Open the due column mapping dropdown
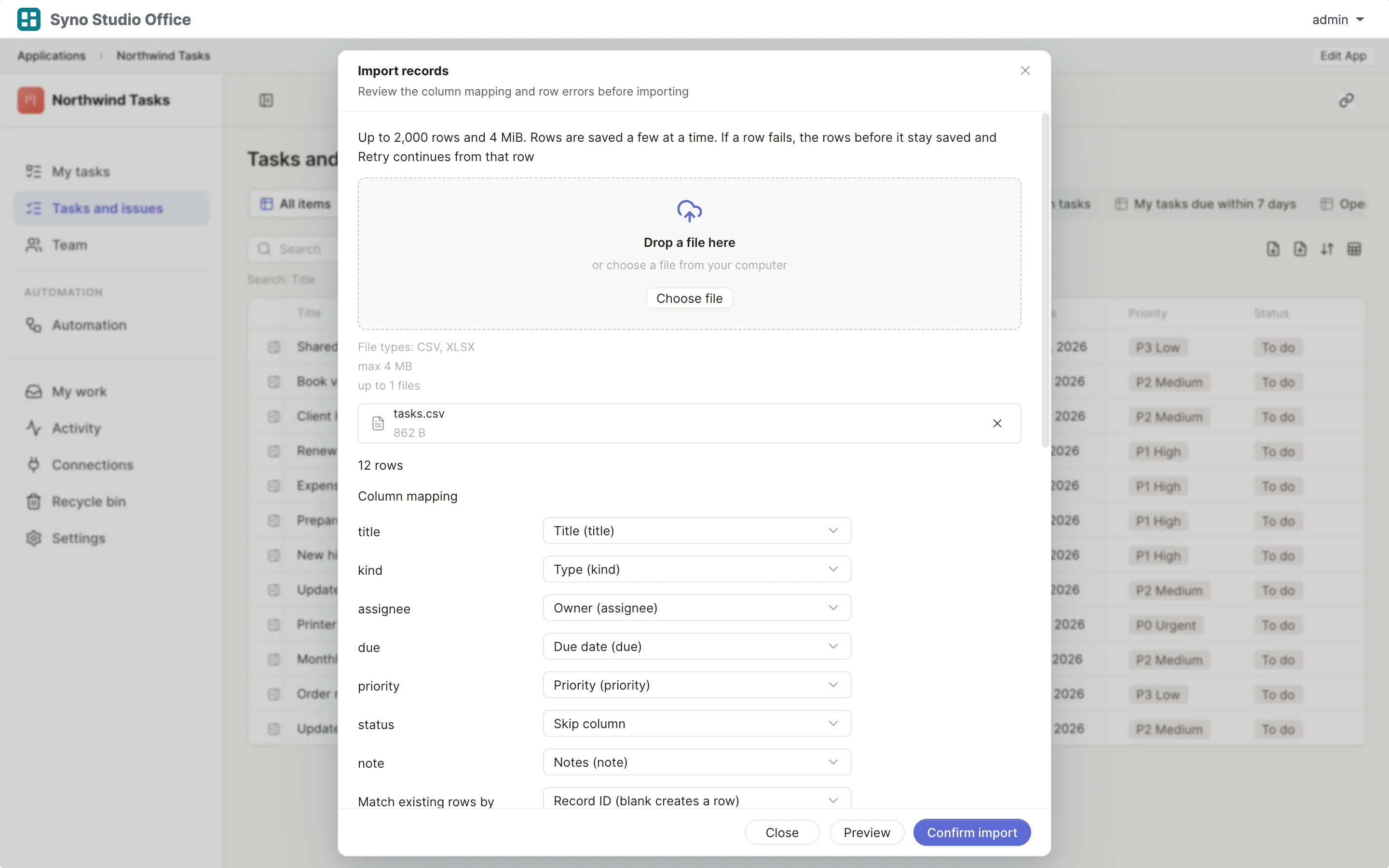Viewport: 1389px width, 868px height. click(x=697, y=646)
